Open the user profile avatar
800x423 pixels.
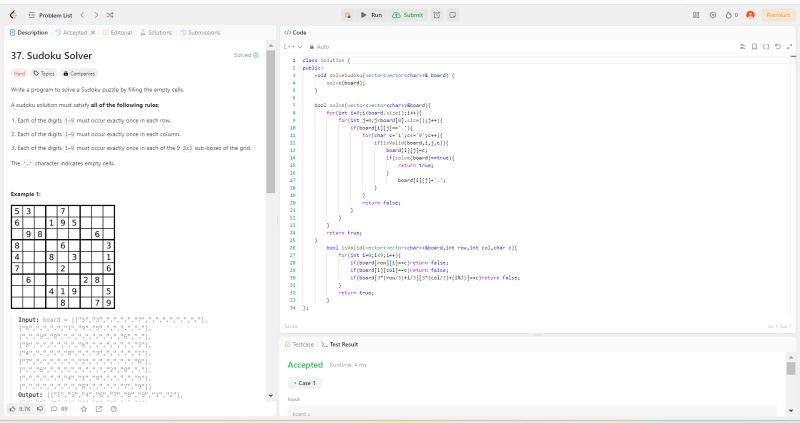750,15
